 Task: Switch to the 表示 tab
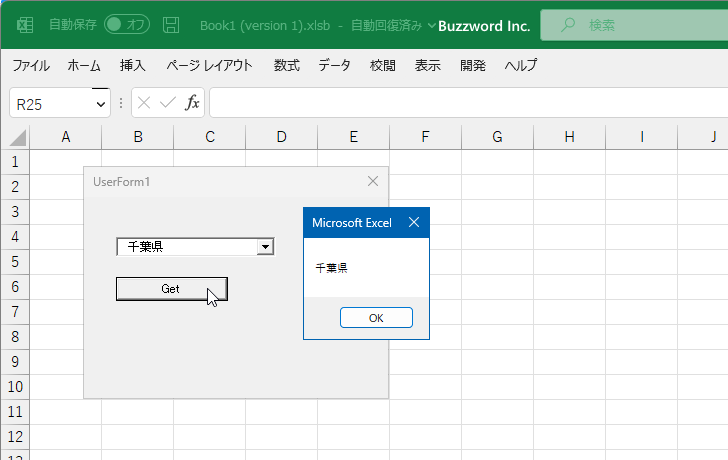[x=428, y=65]
